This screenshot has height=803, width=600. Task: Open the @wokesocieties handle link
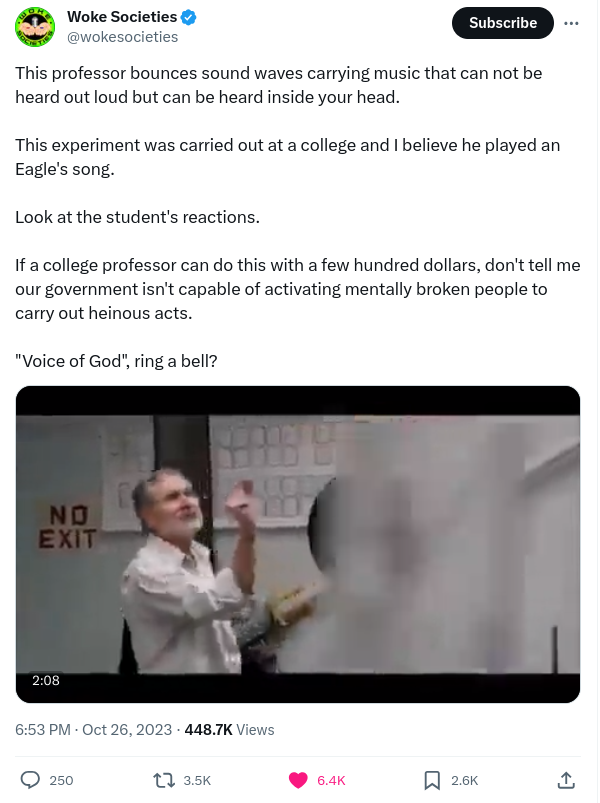click(122, 37)
